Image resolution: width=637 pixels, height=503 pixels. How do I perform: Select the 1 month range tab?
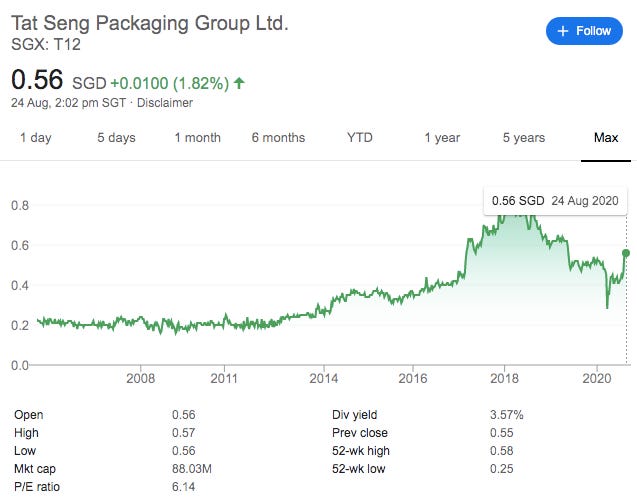[x=197, y=138]
